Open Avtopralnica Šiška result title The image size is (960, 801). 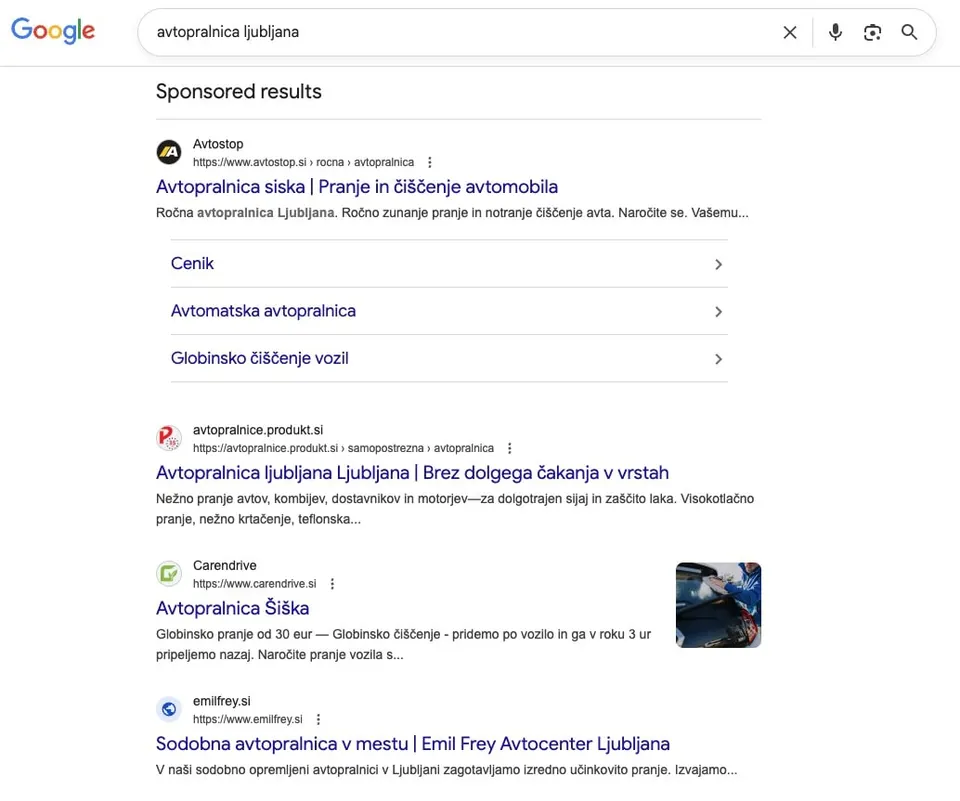pos(233,608)
